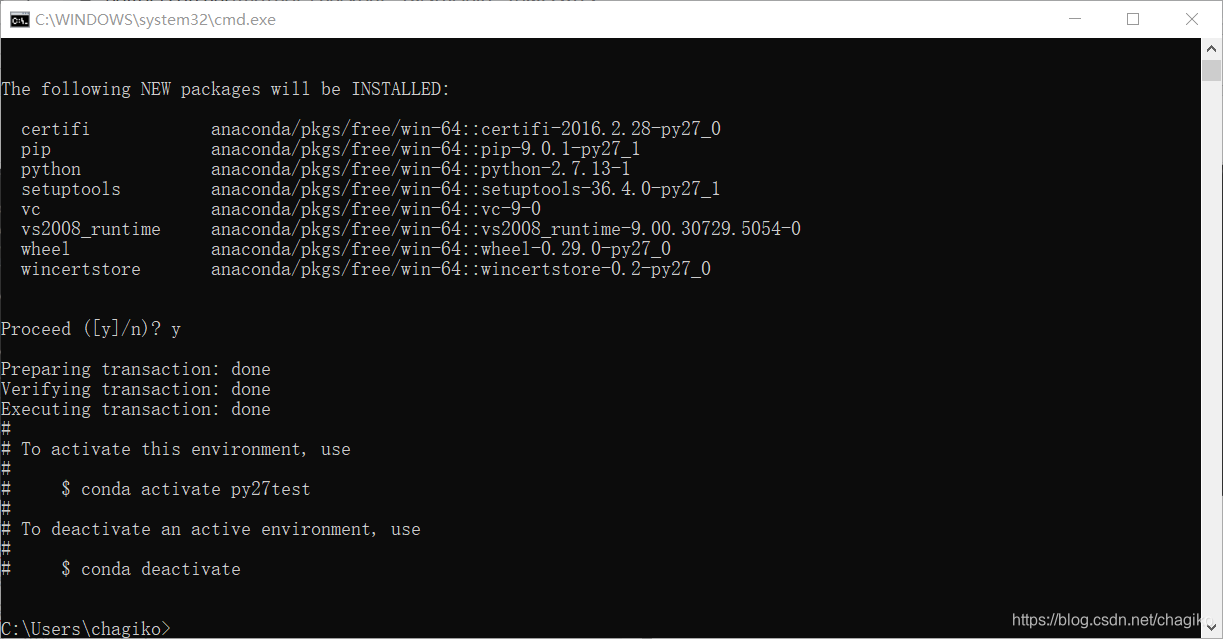The height and width of the screenshot is (639, 1223).
Task: Click the Verifying transaction: done line
Action: pos(136,388)
